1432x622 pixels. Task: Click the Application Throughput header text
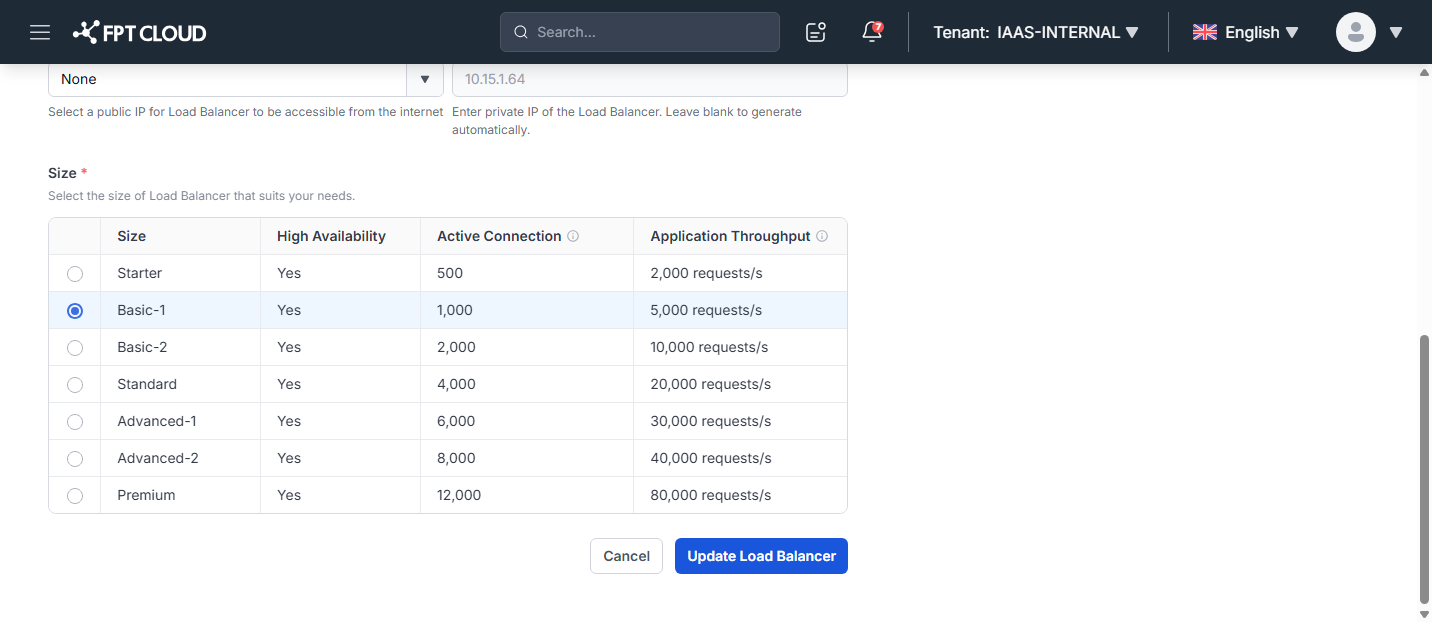click(x=730, y=236)
